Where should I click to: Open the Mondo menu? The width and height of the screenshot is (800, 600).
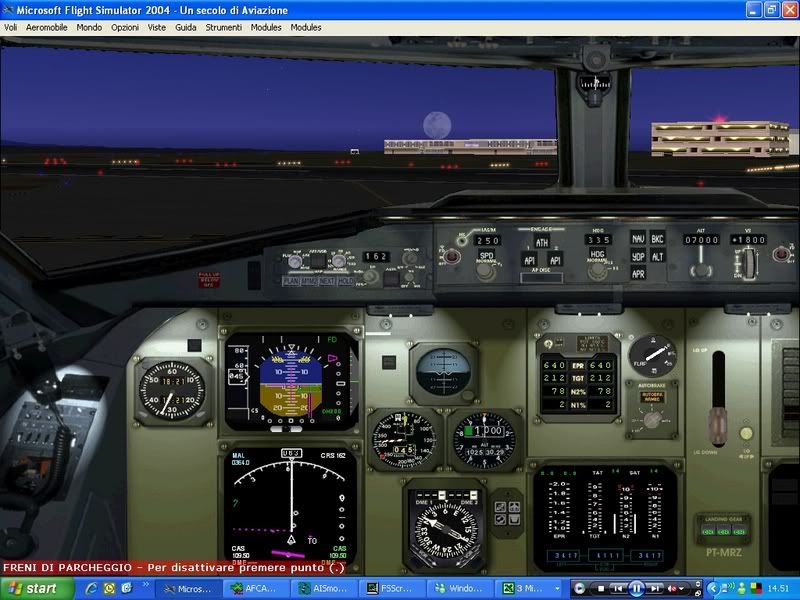click(x=89, y=28)
